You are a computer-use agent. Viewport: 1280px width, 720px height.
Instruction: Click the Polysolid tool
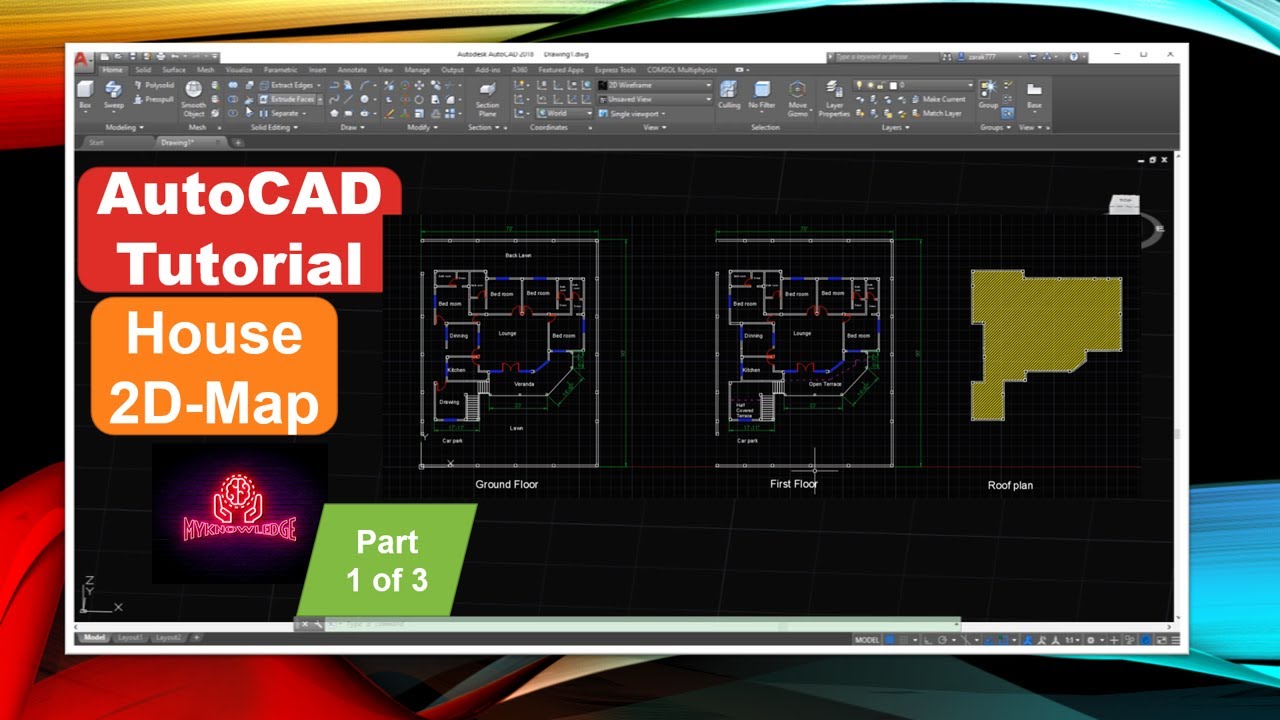tap(152, 86)
